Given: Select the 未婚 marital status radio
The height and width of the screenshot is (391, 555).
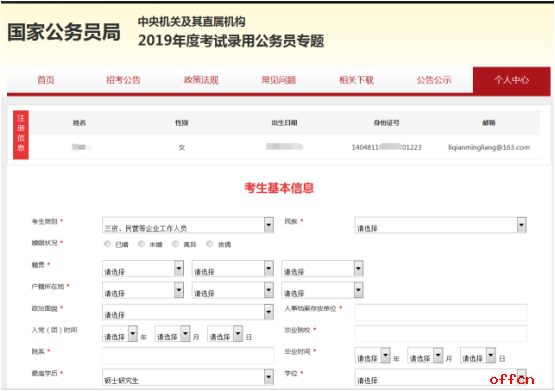Looking at the screenshot, I should [x=141, y=244].
